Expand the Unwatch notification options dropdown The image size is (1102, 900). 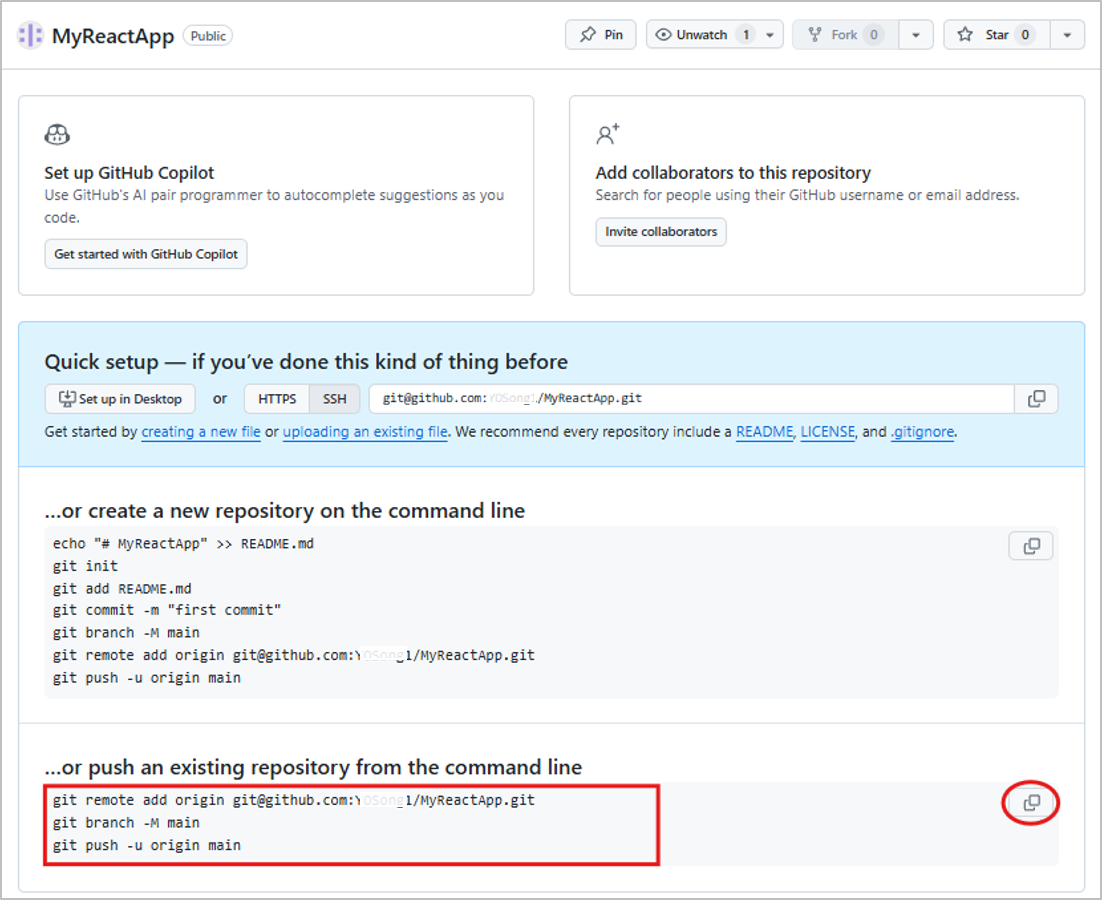(x=770, y=34)
